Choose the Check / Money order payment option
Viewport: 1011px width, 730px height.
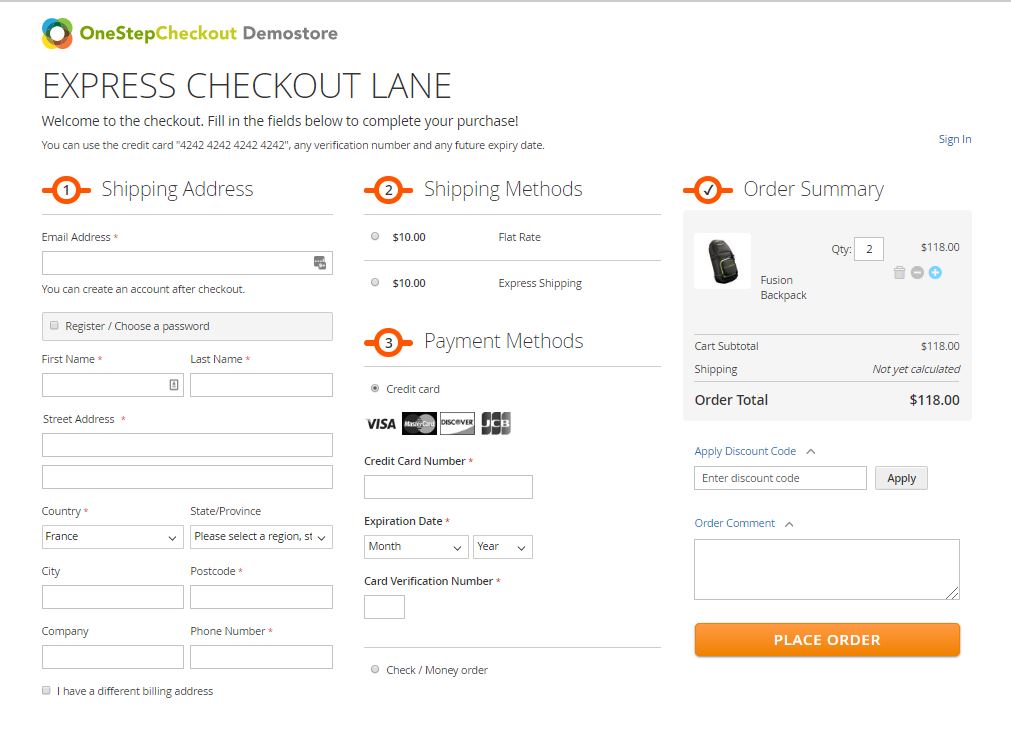(x=375, y=669)
